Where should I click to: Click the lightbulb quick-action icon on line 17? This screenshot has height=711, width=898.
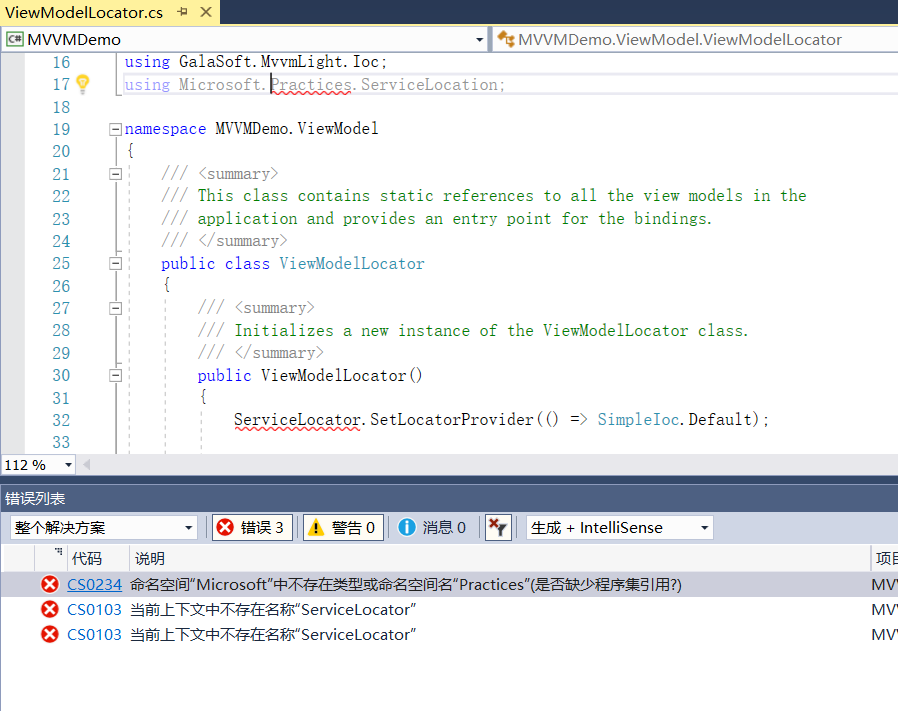point(83,84)
